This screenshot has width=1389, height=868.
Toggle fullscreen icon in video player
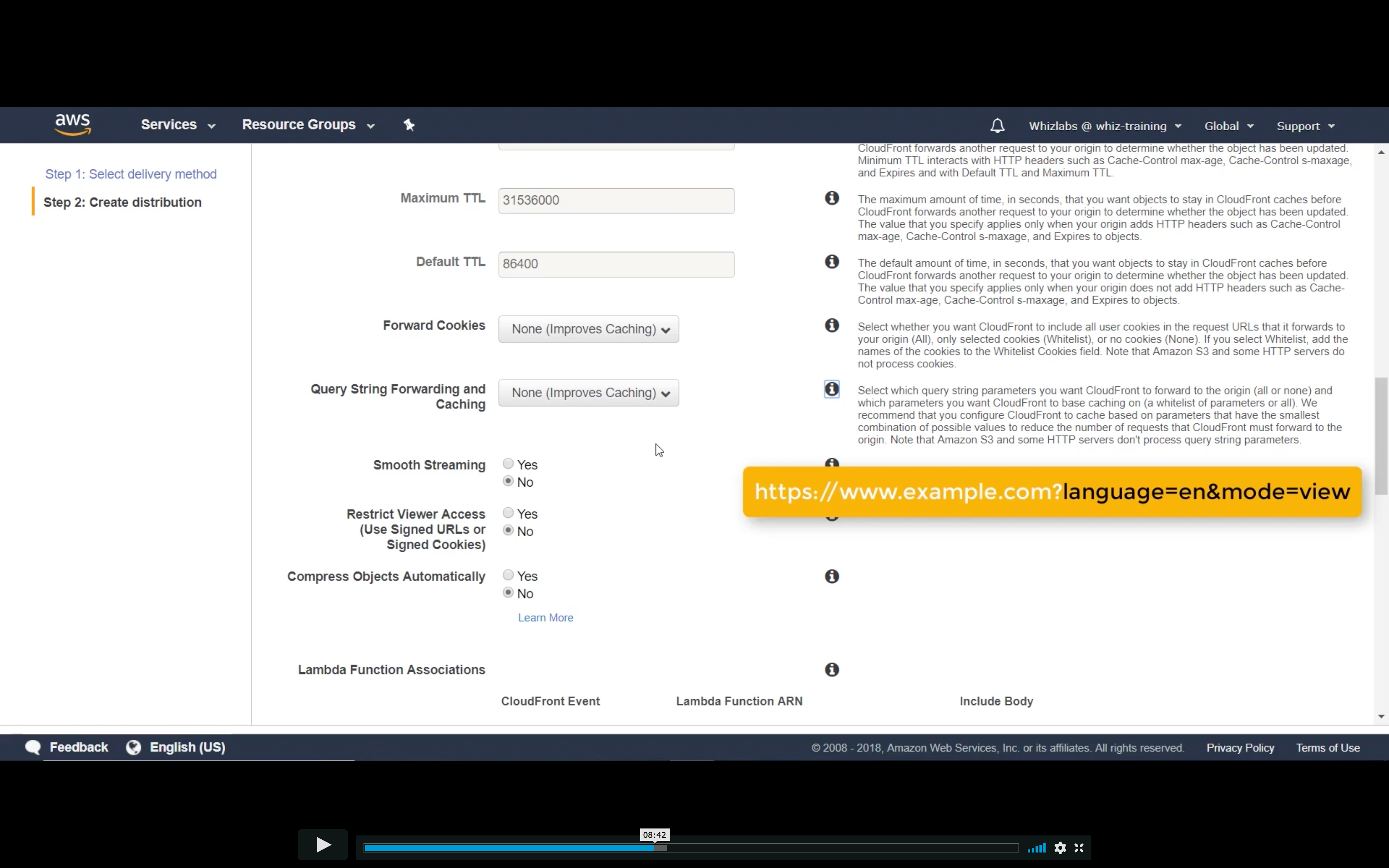[x=1079, y=848]
